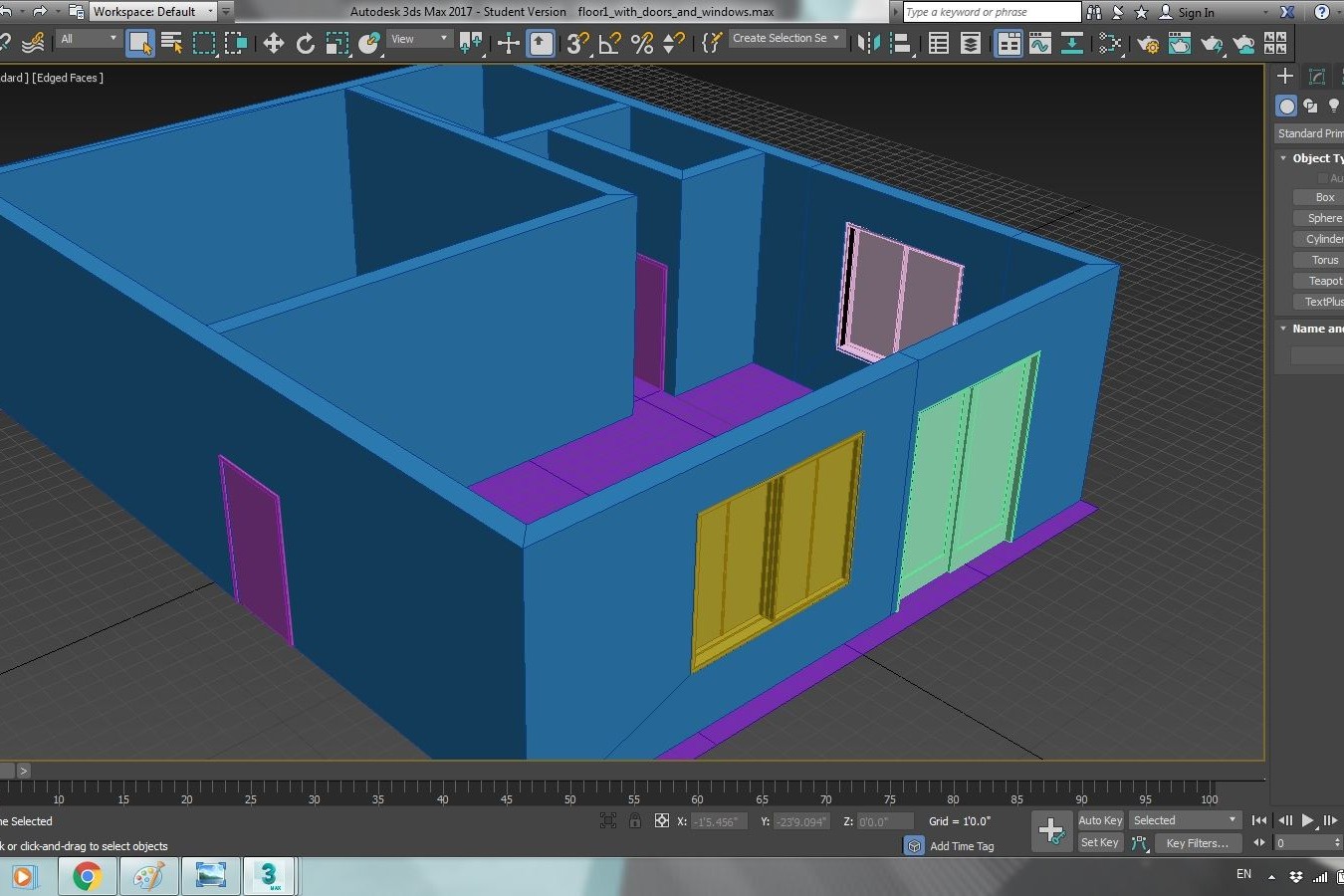Select the Shapes category tab
The image size is (1344, 896).
1310,106
